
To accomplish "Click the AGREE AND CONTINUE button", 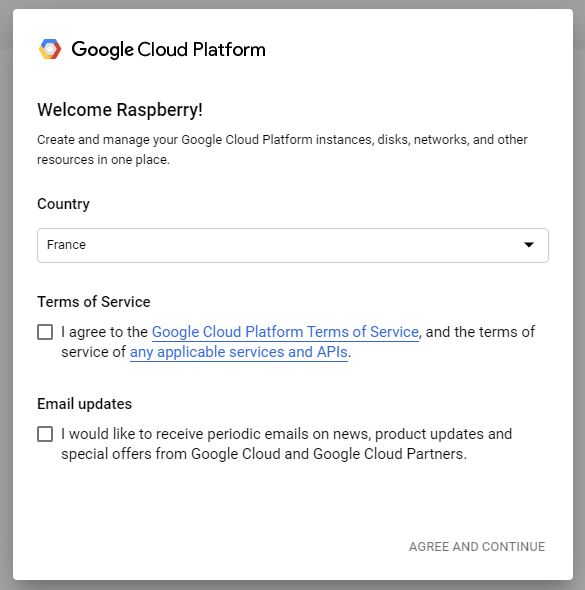I will [x=477, y=547].
